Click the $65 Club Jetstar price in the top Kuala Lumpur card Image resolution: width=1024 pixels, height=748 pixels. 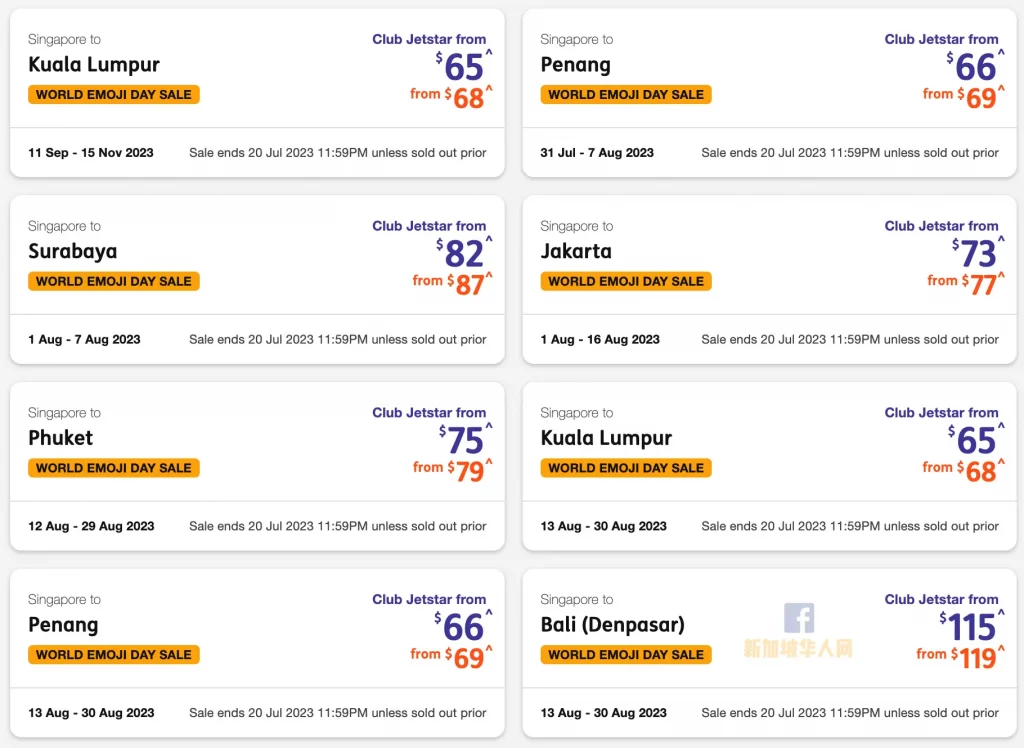tap(464, 66)
